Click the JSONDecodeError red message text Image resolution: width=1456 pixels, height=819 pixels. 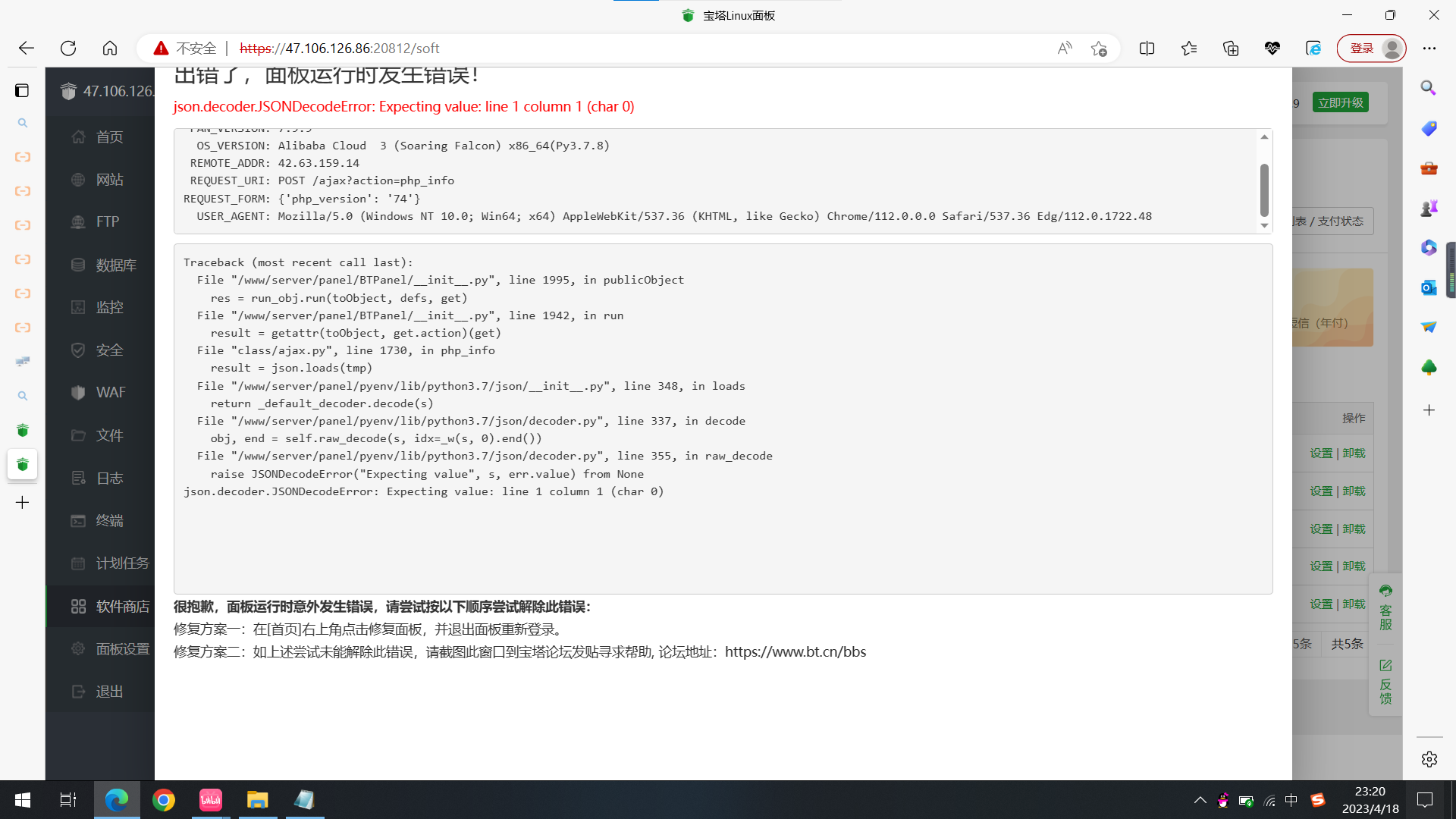(x=404, y=107)
